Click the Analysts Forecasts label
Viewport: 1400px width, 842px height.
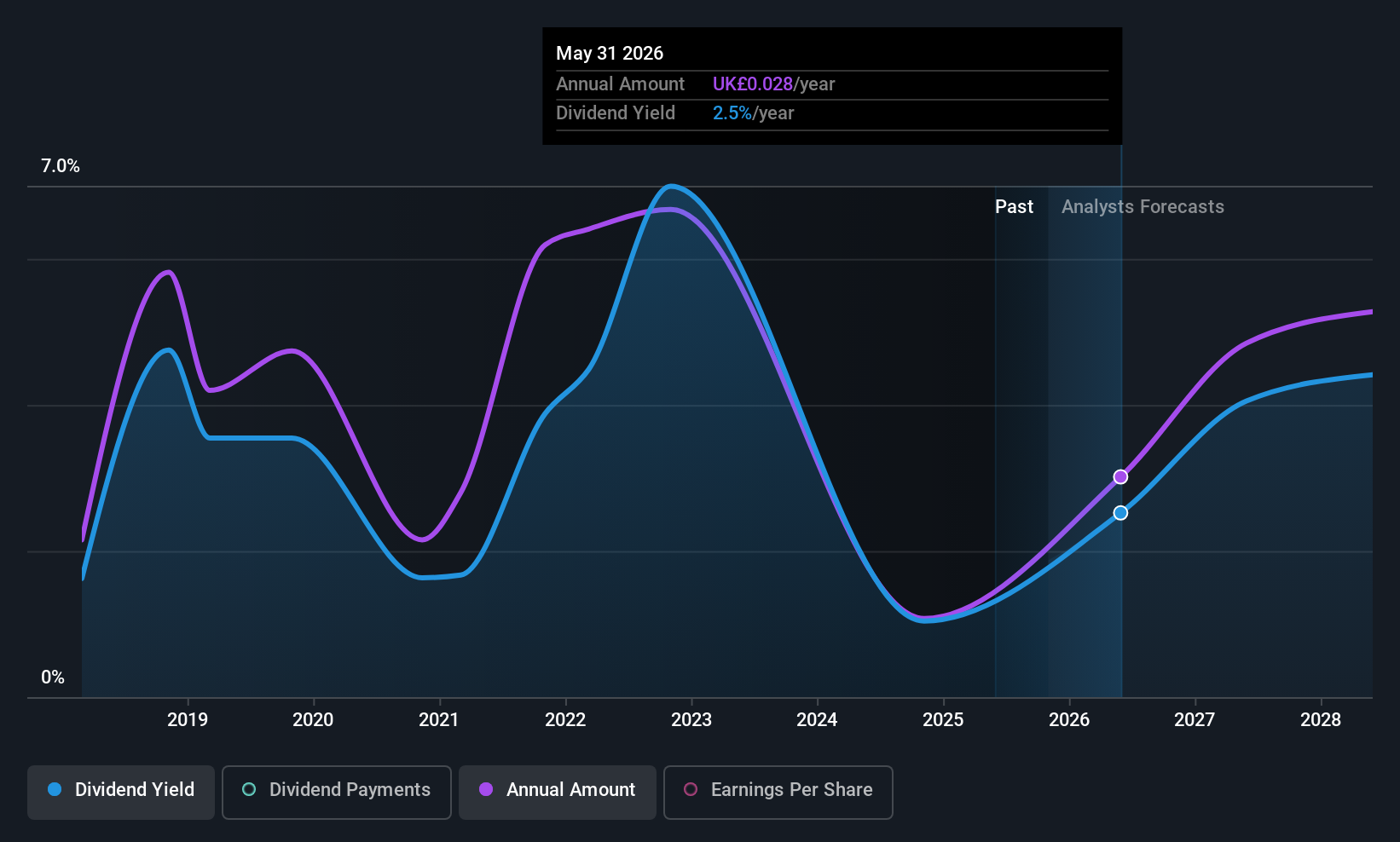pos(1143,206)
